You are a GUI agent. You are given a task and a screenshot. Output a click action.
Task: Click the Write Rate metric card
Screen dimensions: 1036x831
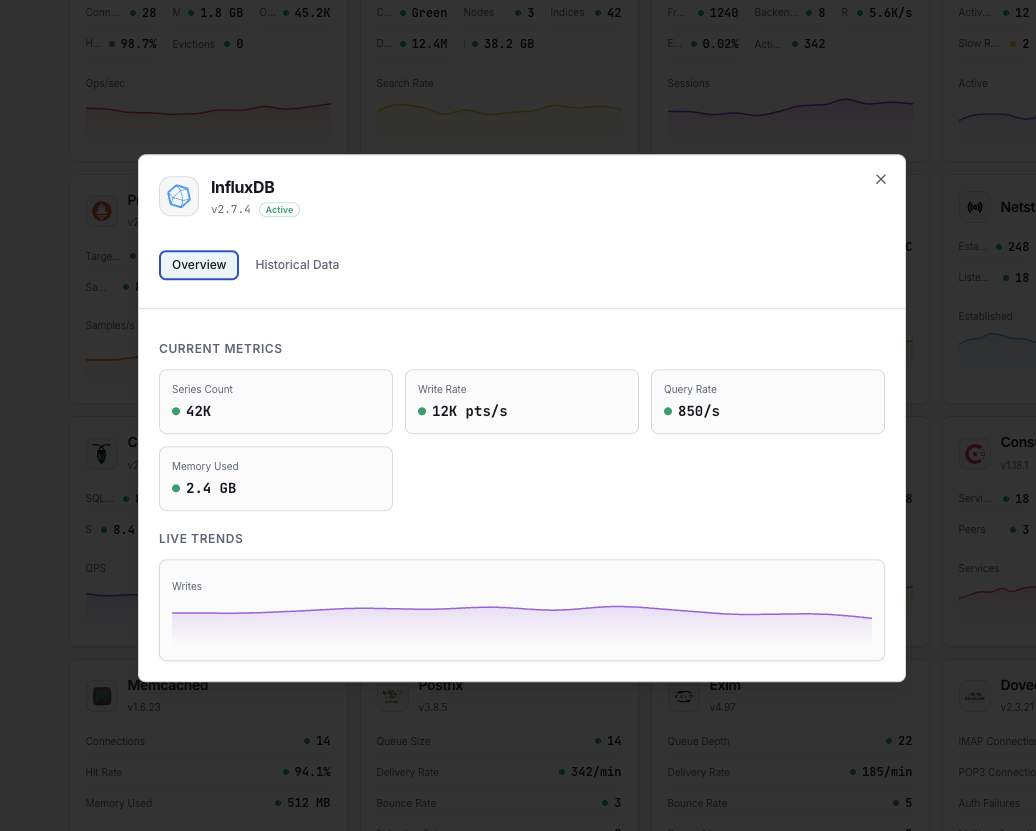[522, 401]
